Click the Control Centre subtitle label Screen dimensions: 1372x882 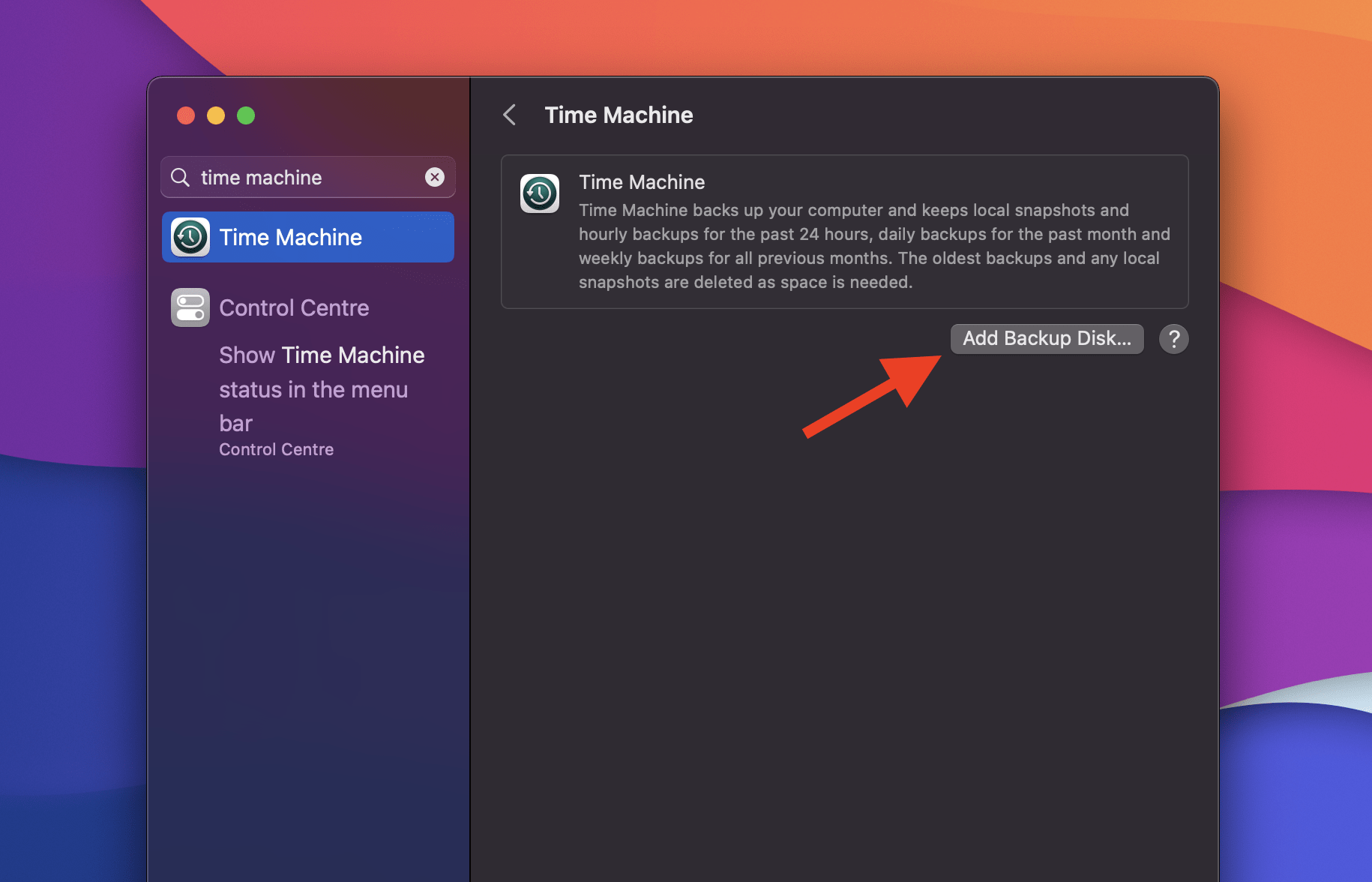(x=276, y=448)
